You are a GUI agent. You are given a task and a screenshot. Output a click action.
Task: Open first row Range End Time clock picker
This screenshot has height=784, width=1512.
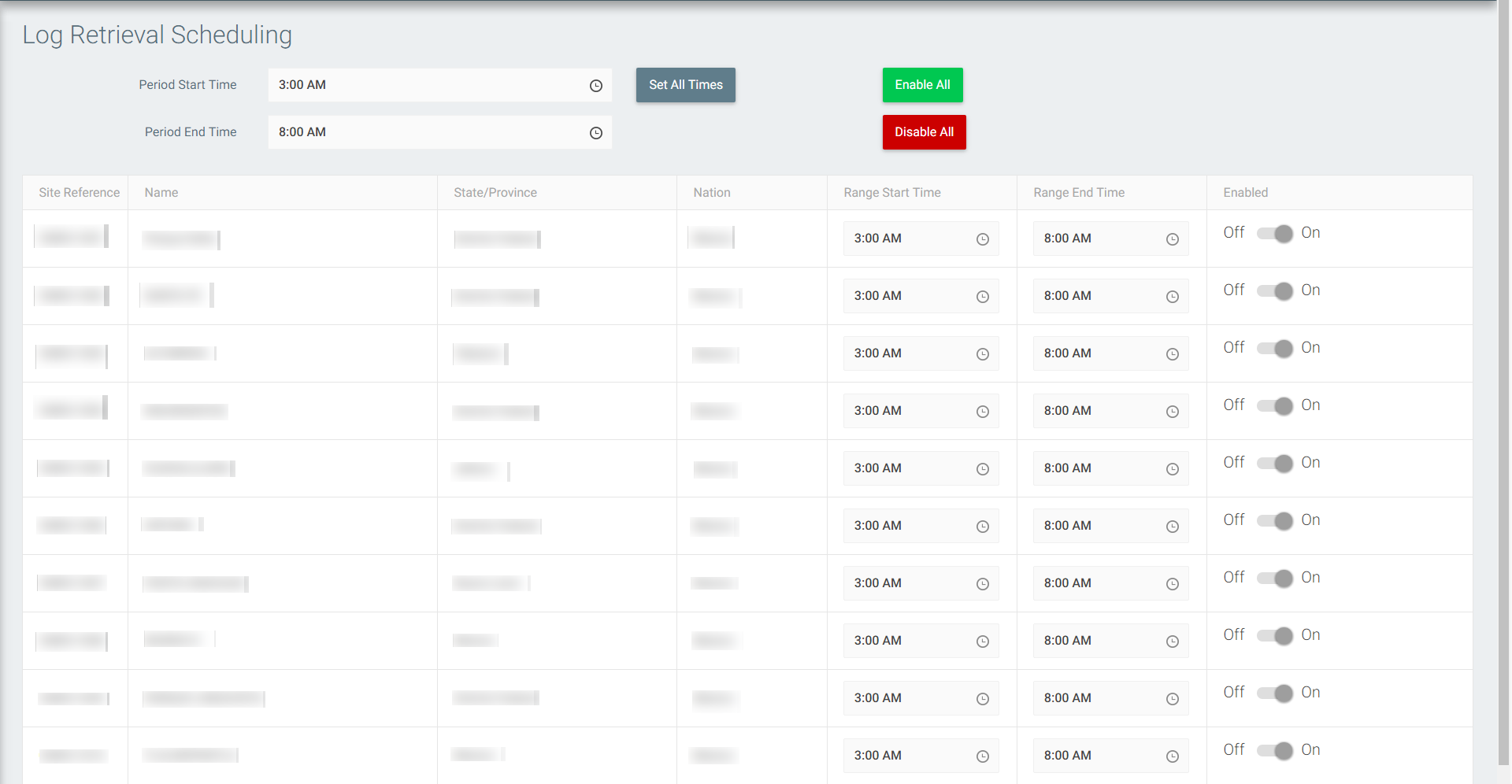click(1172, 239)
